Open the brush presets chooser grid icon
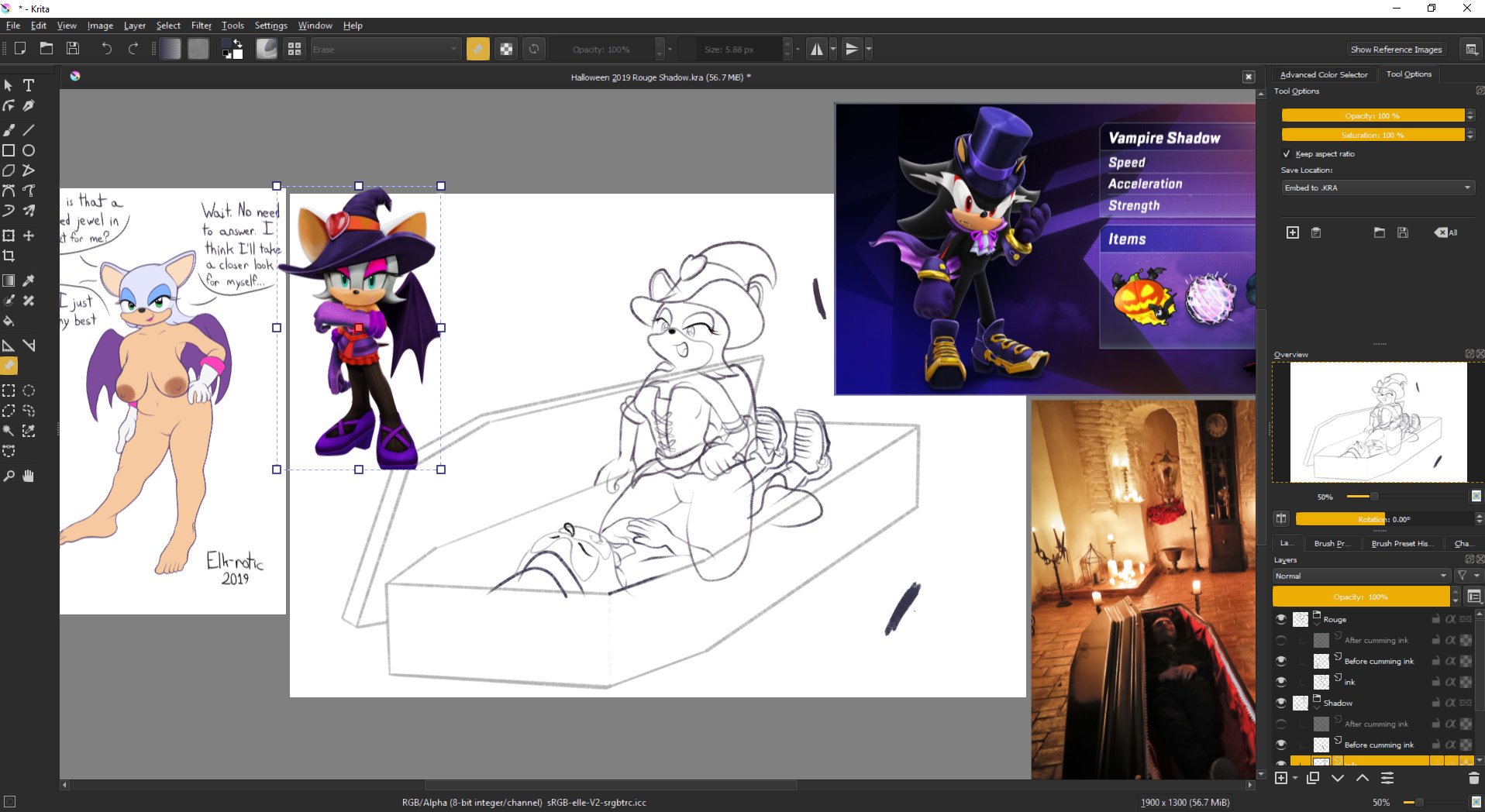Viewport: 1485px width, 812px height. tap(295, 49)
